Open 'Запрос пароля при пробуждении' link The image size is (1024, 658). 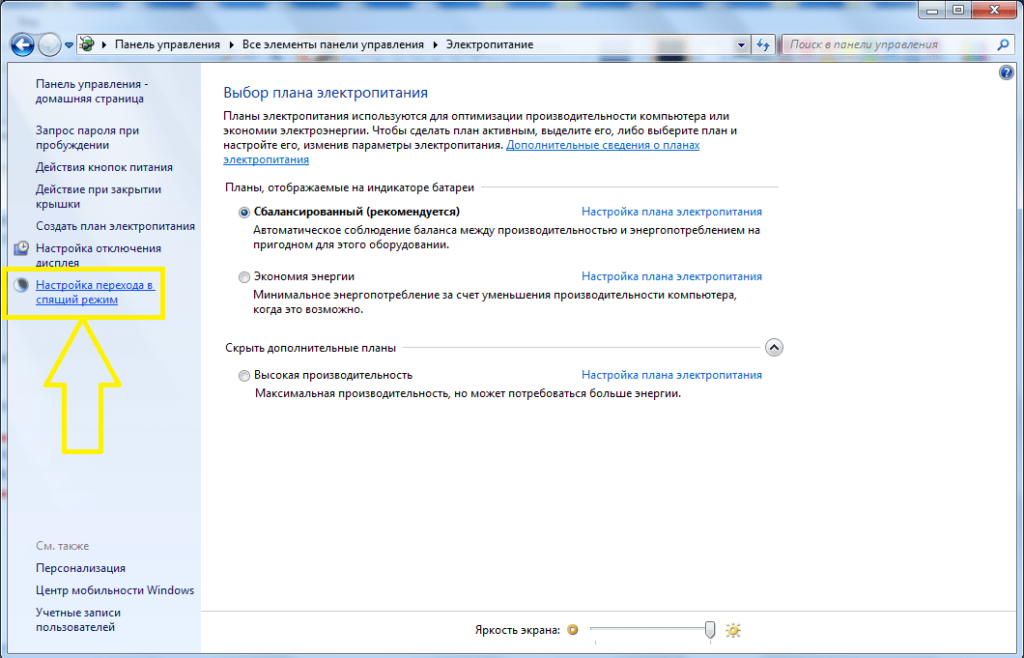pyautogui.click(x=88, y=138)
